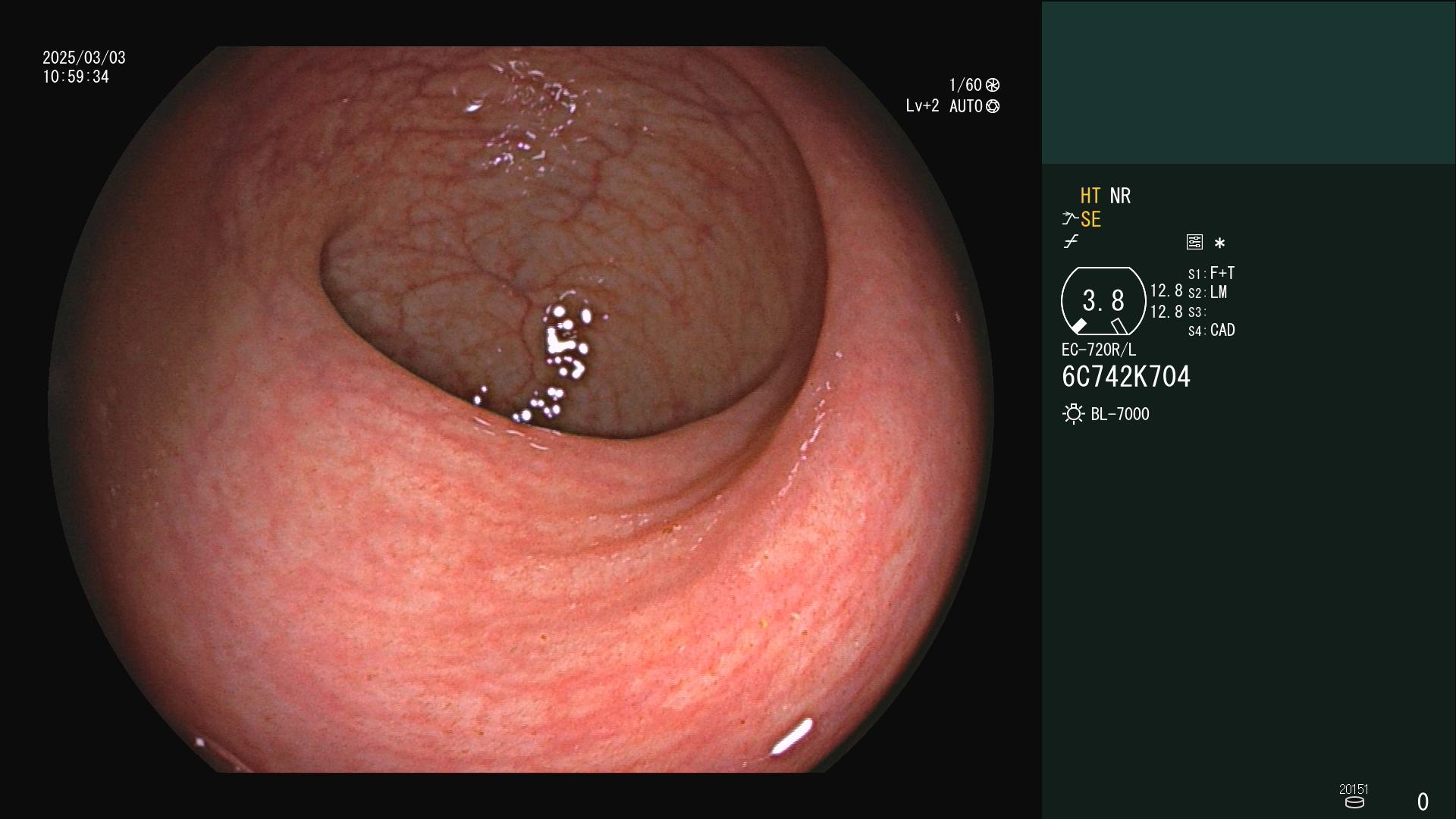Open the settings sliders icon
Viewport: 1456px width, 819px height.
click(x=1194, y=242)
